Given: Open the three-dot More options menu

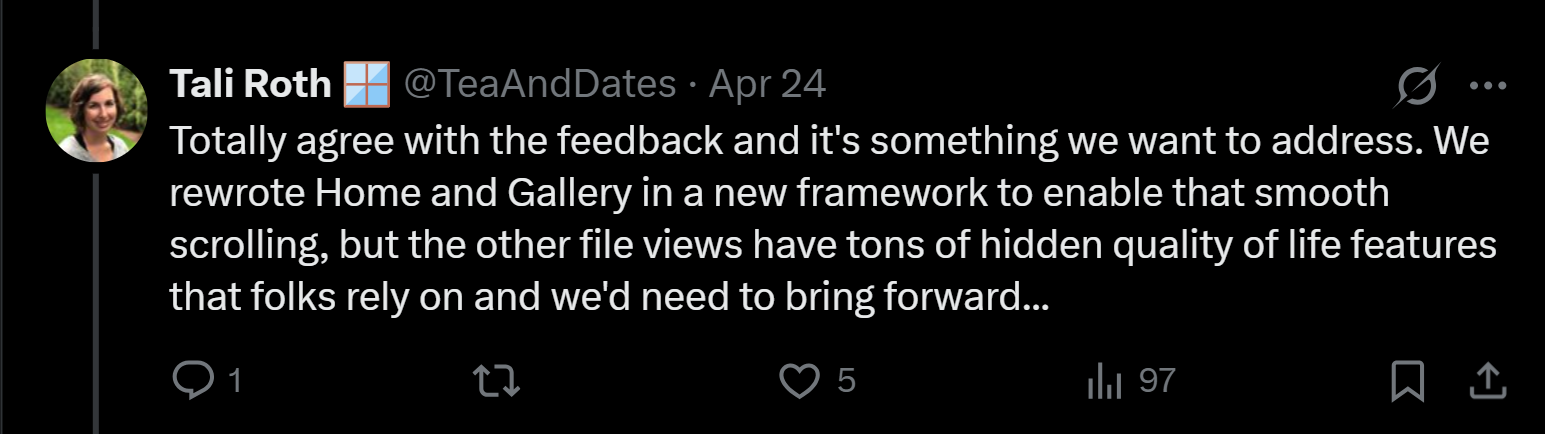Looking at the screenshot, I should tap(1487, 86).
